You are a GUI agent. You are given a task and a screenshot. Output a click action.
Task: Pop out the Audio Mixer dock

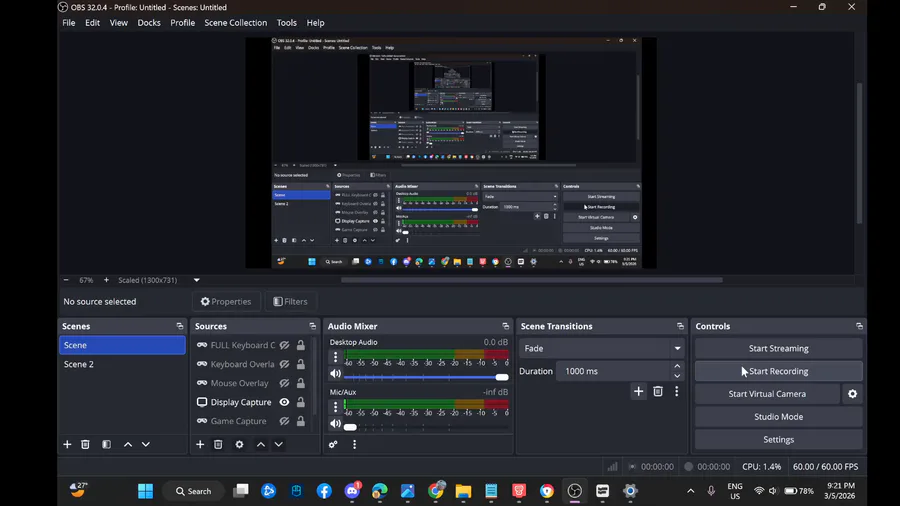click(506, 326)
